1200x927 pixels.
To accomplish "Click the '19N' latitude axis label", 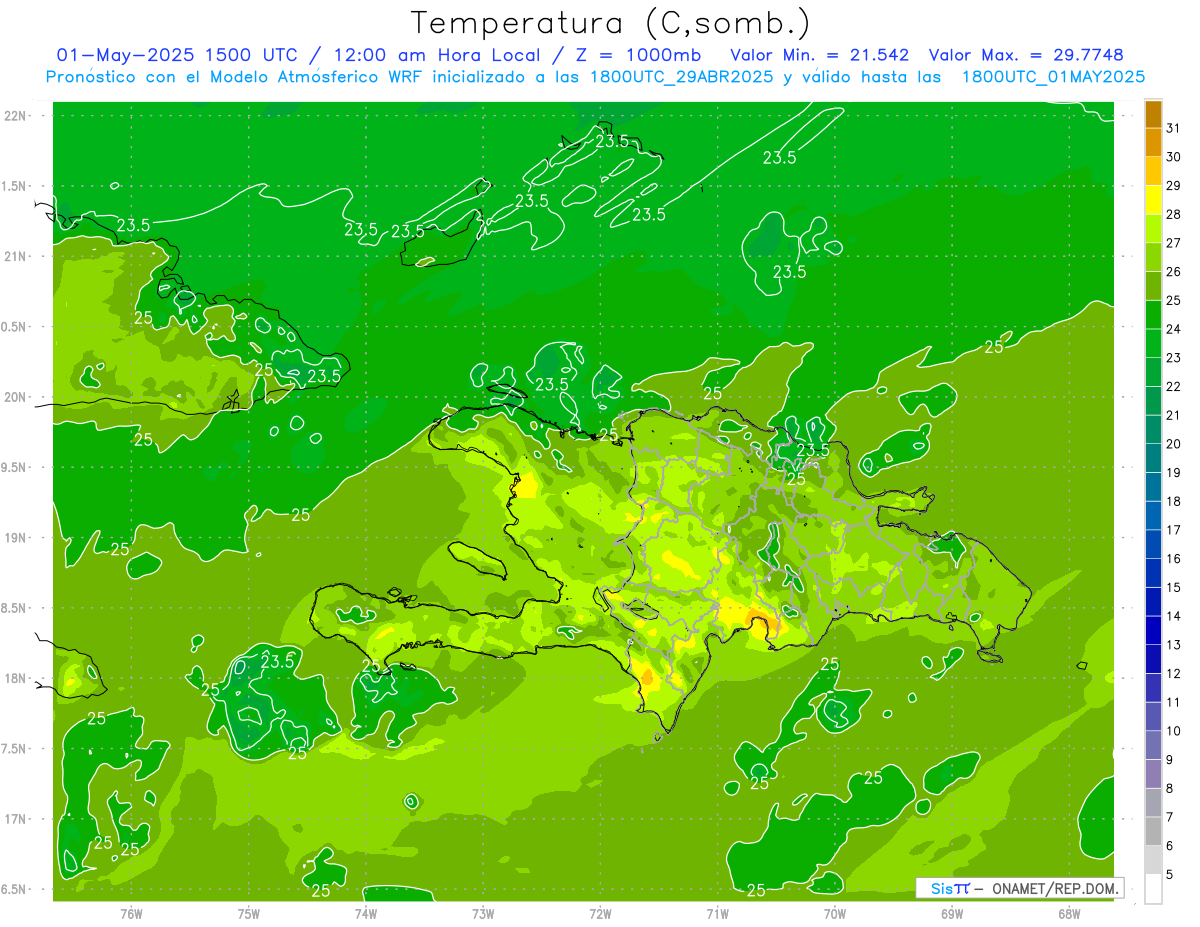I will [x=16, y=538].
